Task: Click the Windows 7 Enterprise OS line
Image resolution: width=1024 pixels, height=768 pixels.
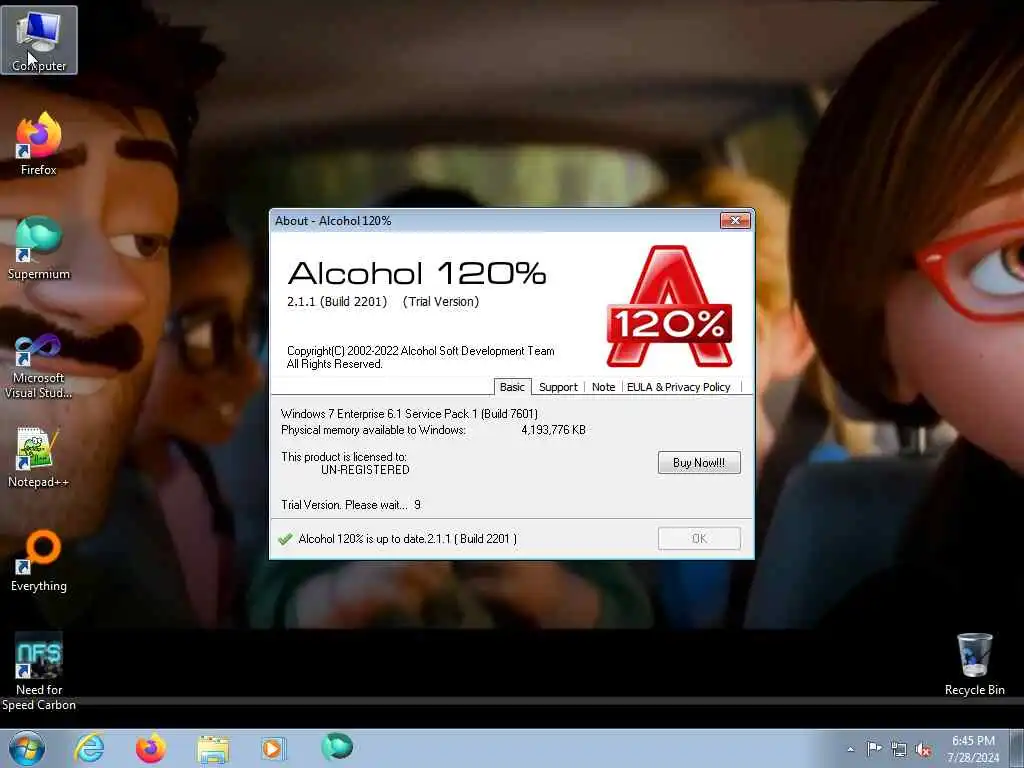Action: [x=409, y=413]
